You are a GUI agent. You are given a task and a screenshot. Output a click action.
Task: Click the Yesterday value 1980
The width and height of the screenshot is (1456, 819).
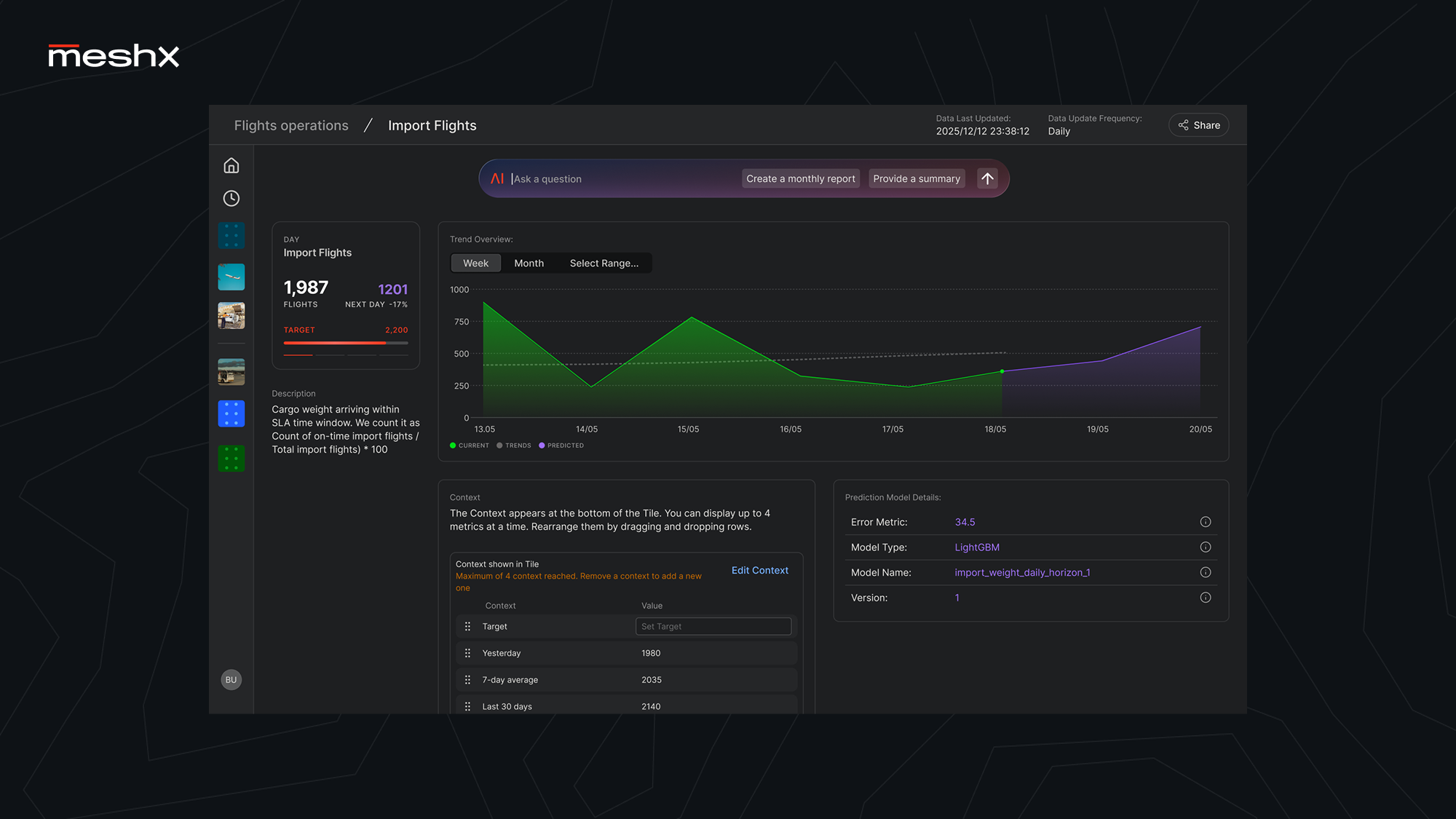click(651, 653)
